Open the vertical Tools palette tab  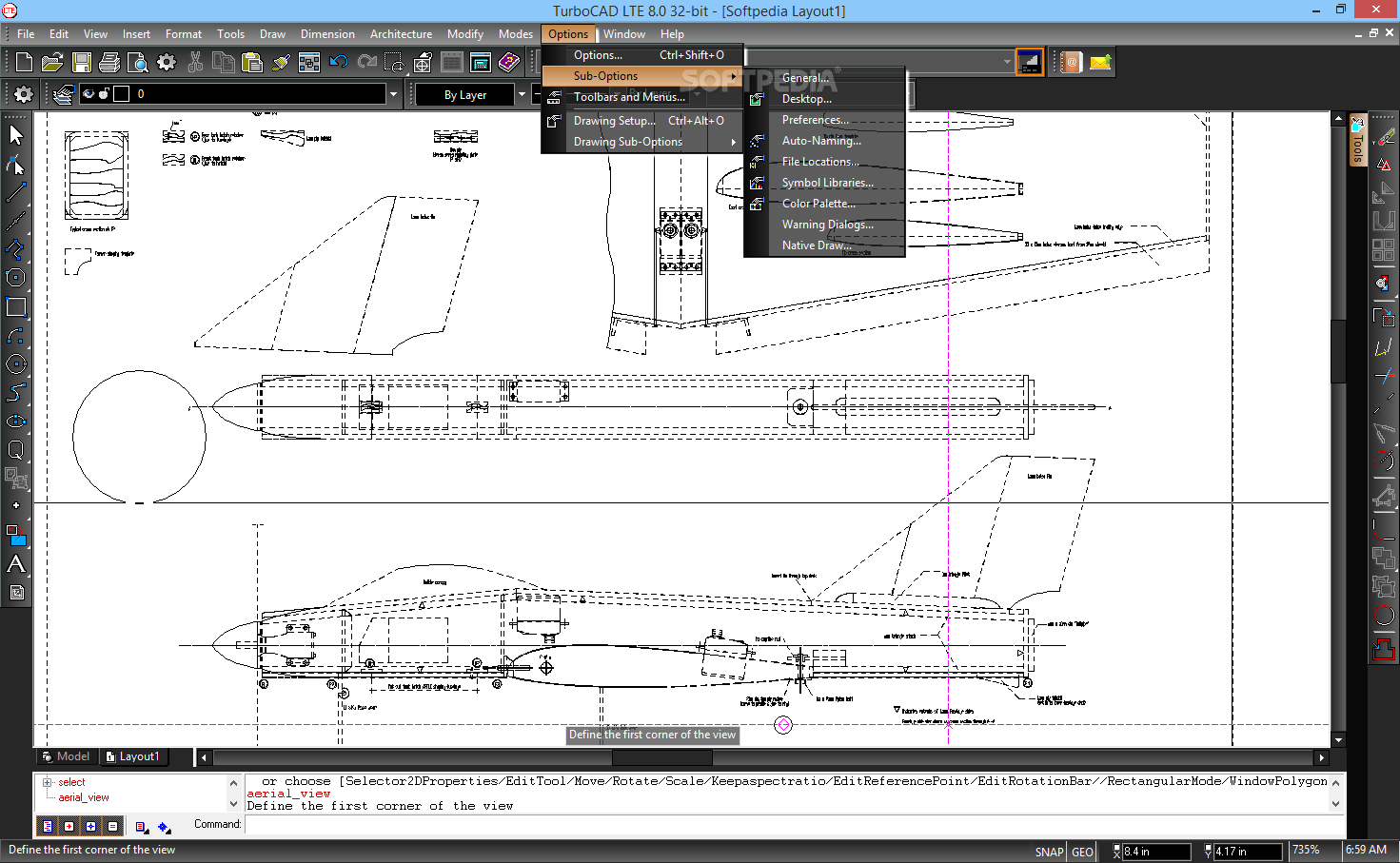click(x=1358, y=141)
